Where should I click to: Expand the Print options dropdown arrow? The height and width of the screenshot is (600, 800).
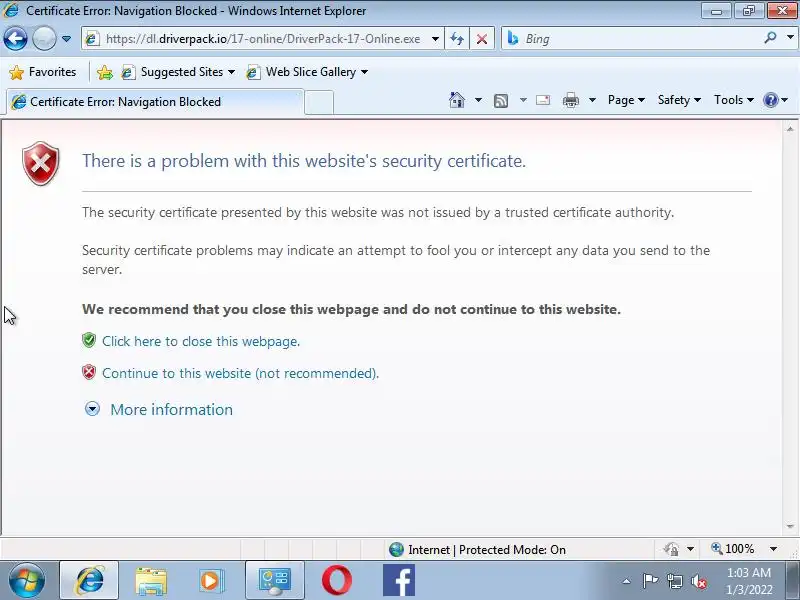[x=592, y=100]
